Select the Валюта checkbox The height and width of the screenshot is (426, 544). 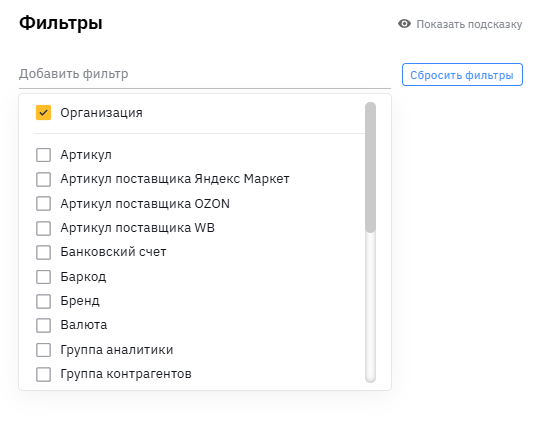43,325
